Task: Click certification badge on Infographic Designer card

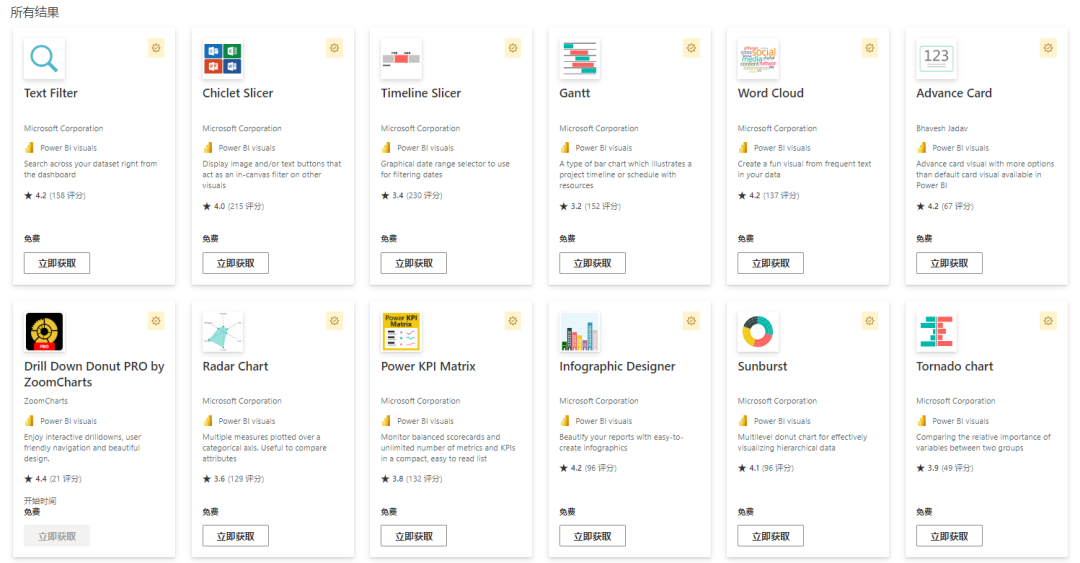Action: [691, 321]
